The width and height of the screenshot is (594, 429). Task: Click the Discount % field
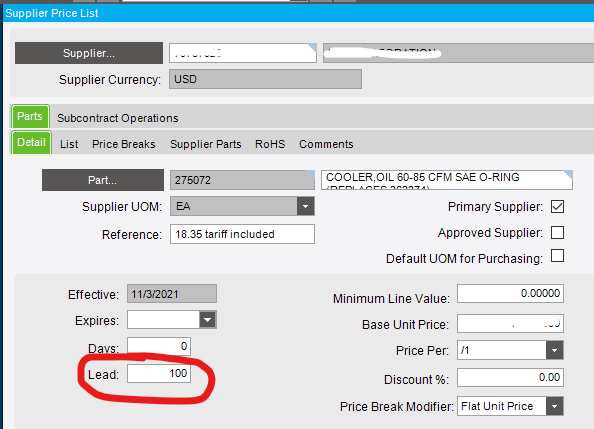point(510,377)
